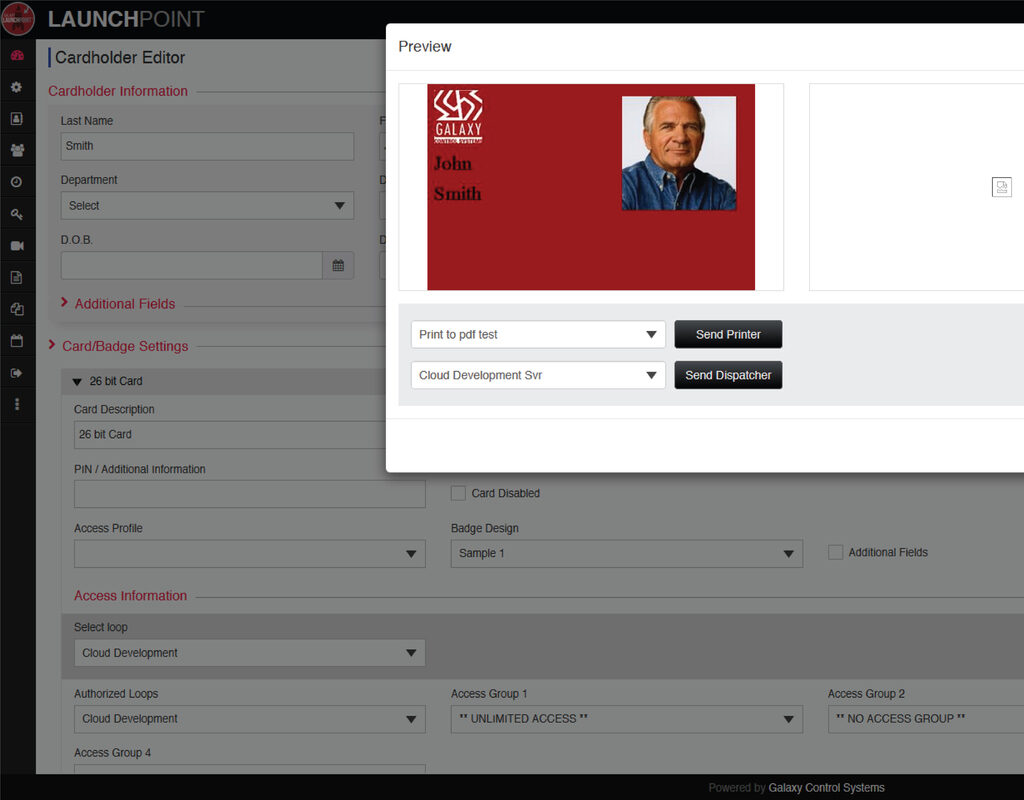This screenshot has width=1024, height=800.
Task: Click the Last Name input field
Action: tap(207, 146)
